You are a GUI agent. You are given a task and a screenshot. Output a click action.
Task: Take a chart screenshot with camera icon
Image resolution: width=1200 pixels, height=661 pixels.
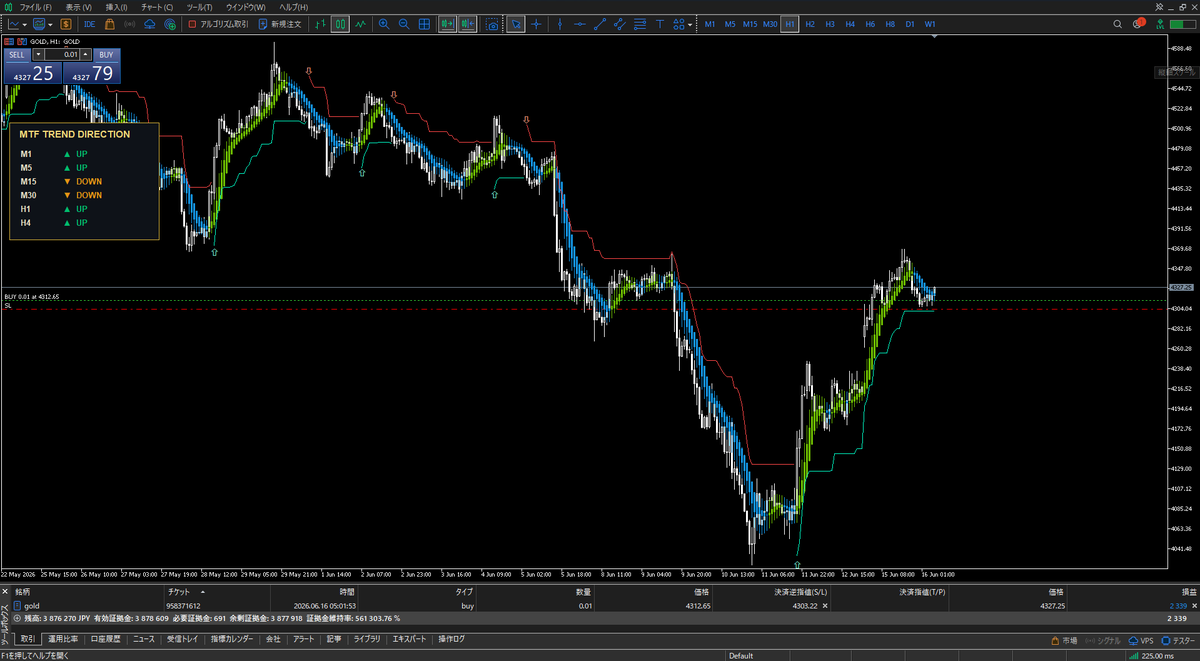(493, 23)
